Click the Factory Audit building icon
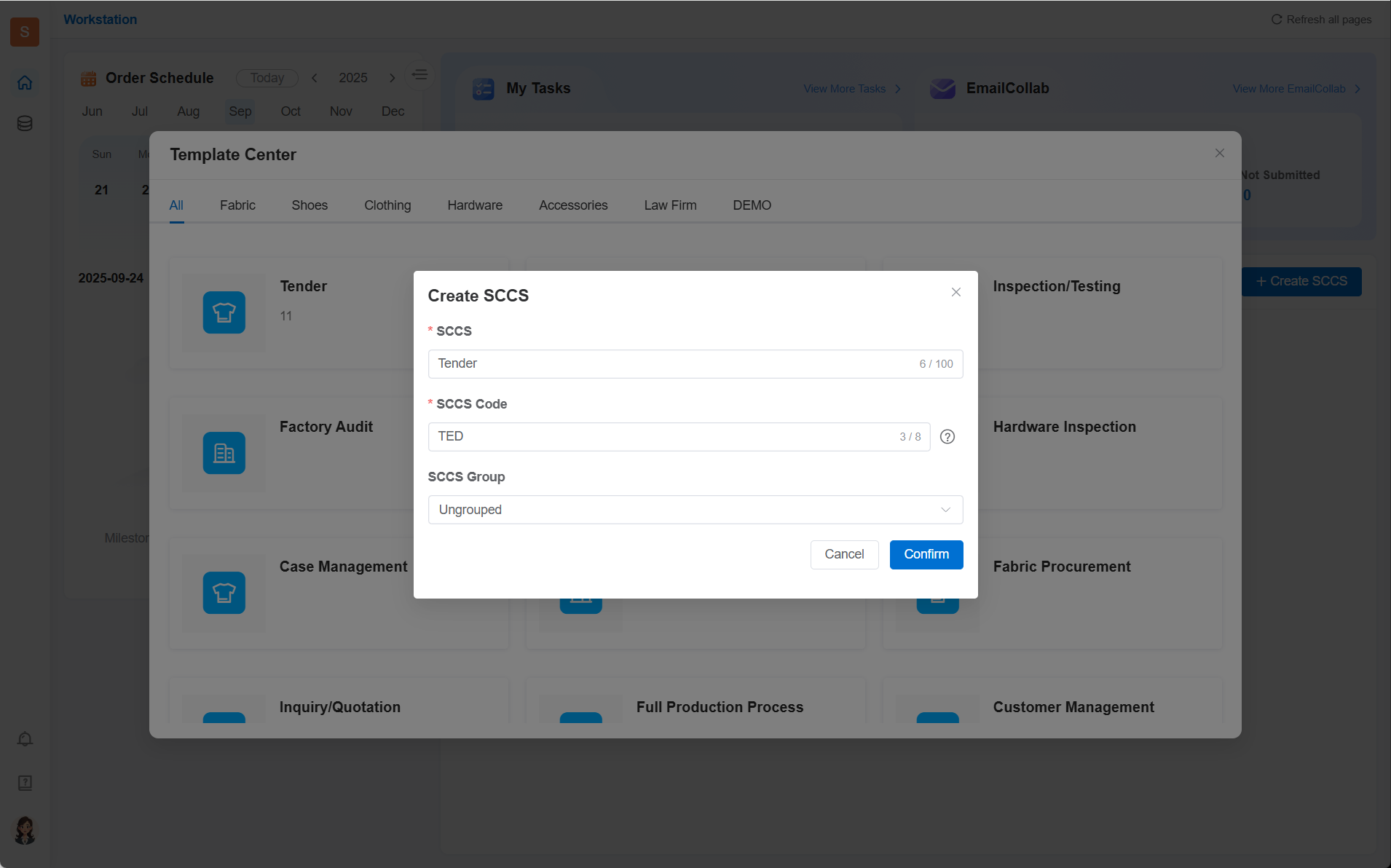1391x868 pixels. [x=224, y=453]
